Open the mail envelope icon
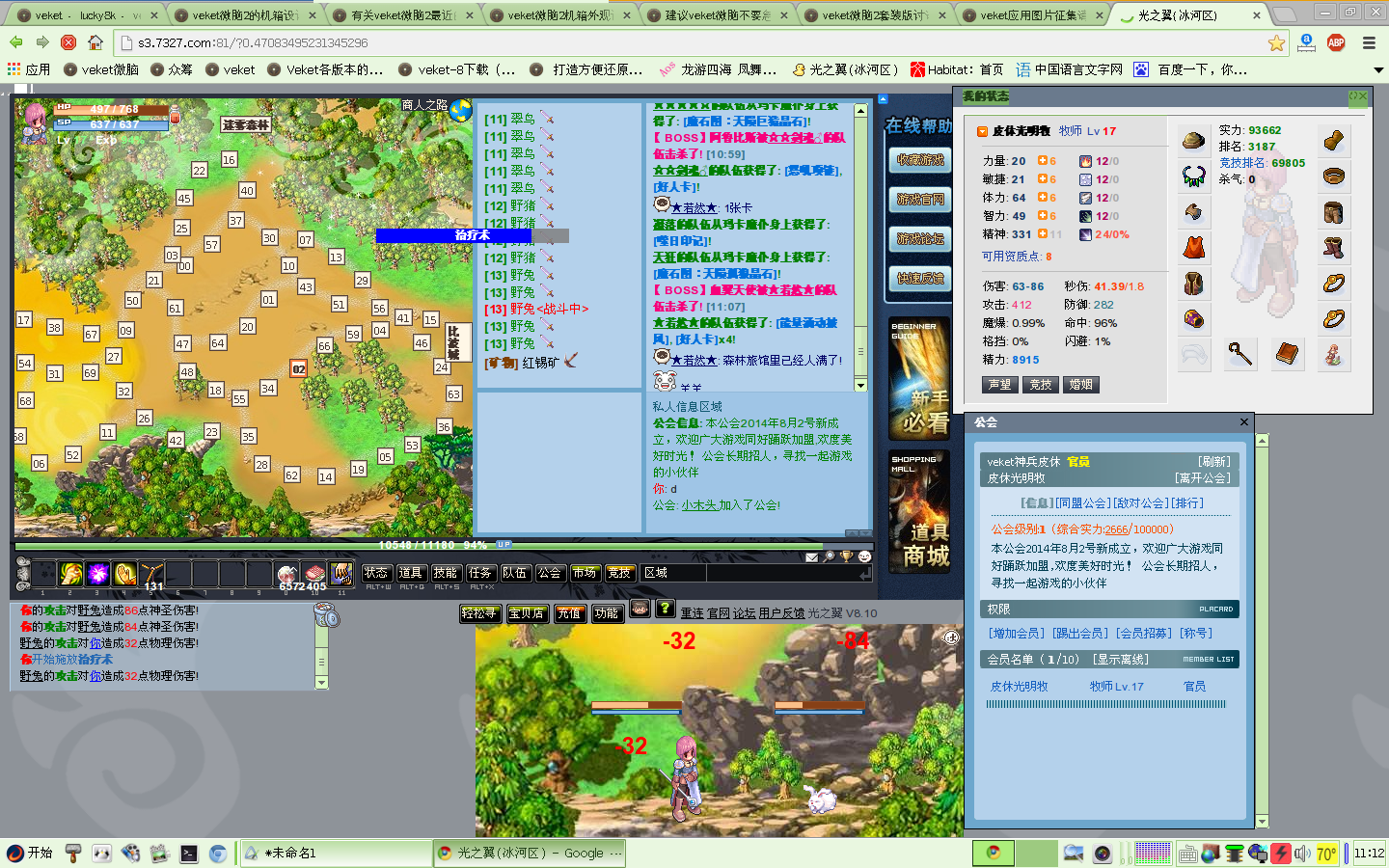 click(812, 556)
